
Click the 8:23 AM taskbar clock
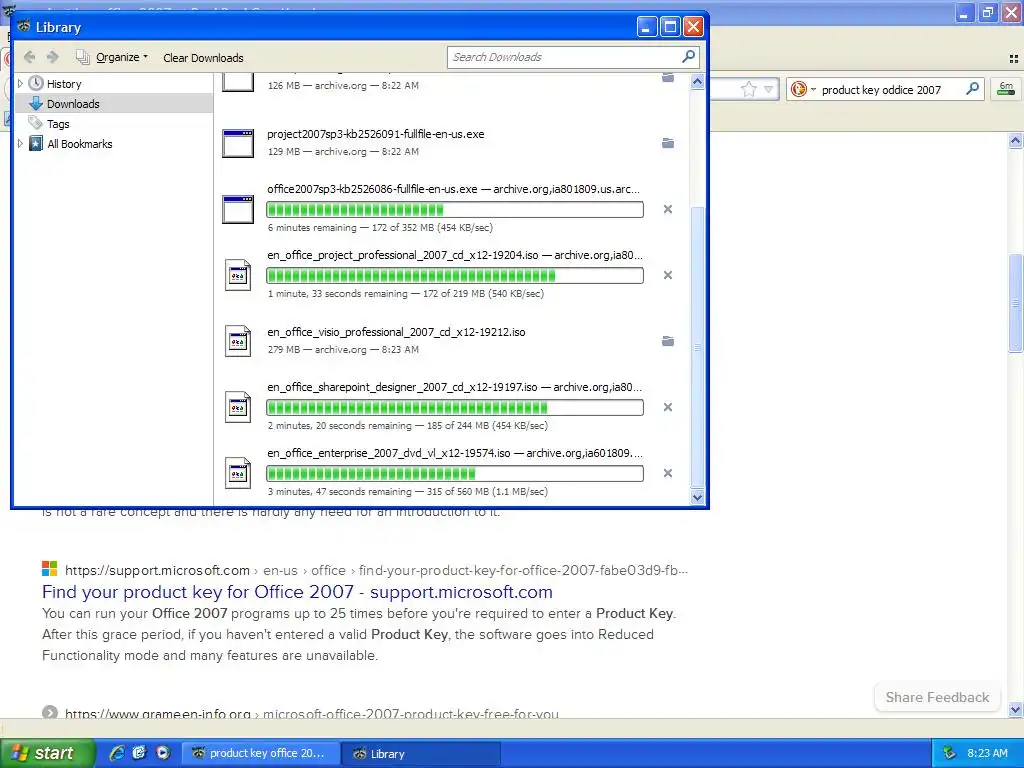tap(987, 753)
